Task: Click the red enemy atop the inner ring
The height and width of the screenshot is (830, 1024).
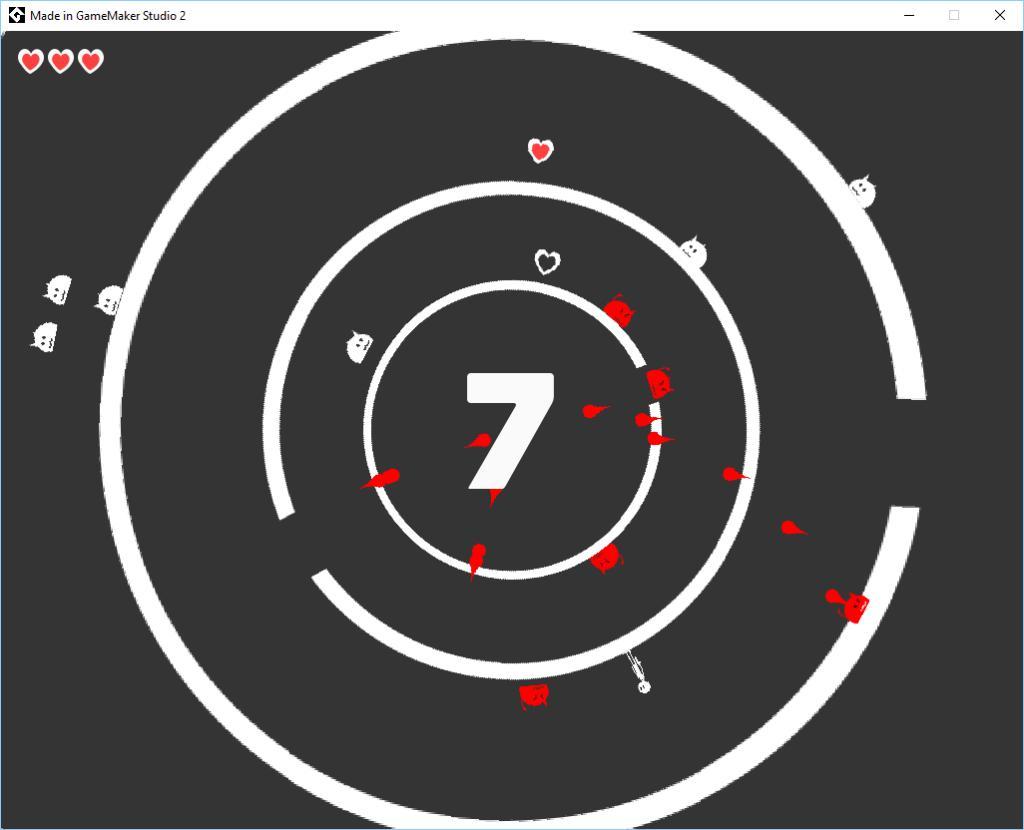Action: pyautogui.click(x=619, y=312)
